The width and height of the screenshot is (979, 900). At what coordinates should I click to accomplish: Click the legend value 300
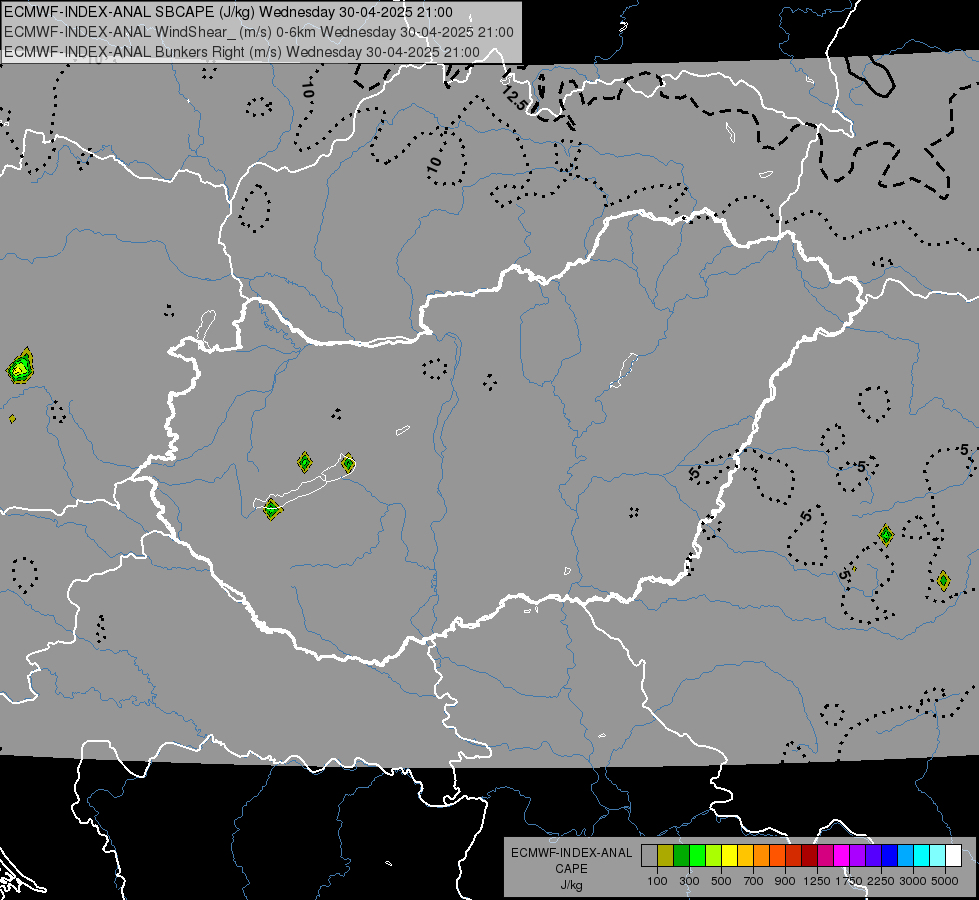(x=689, y=881)
